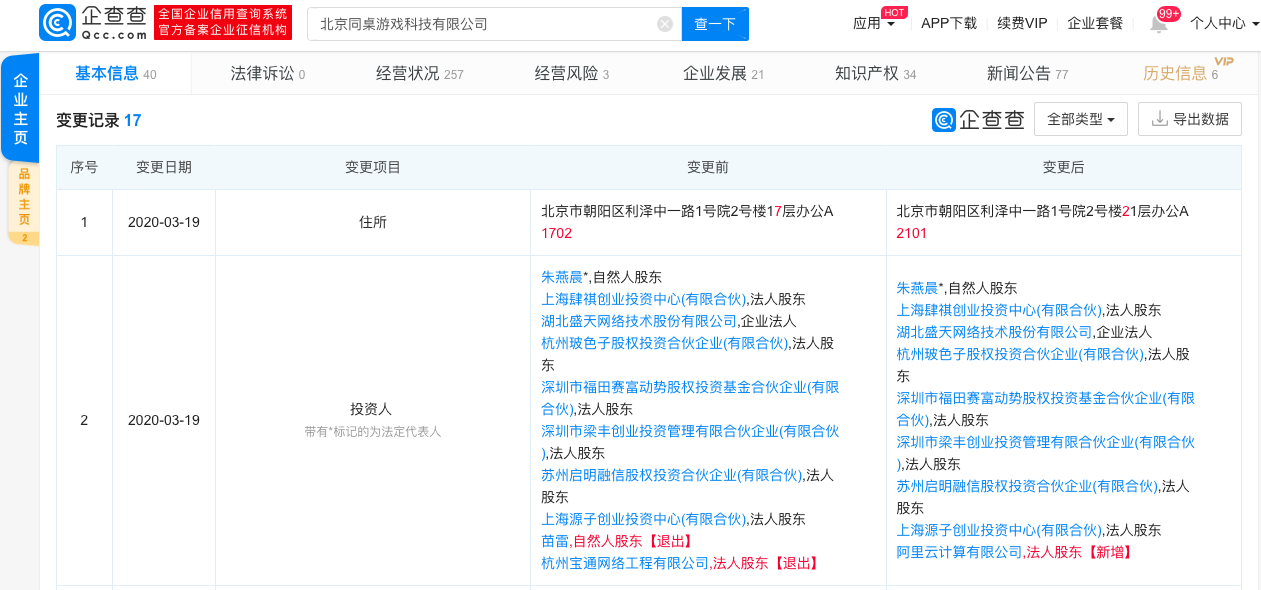The height and width of the screenshot is (590, 1261).
Task: Click the 住所 cell in row 1
Action: click(373, 222)
